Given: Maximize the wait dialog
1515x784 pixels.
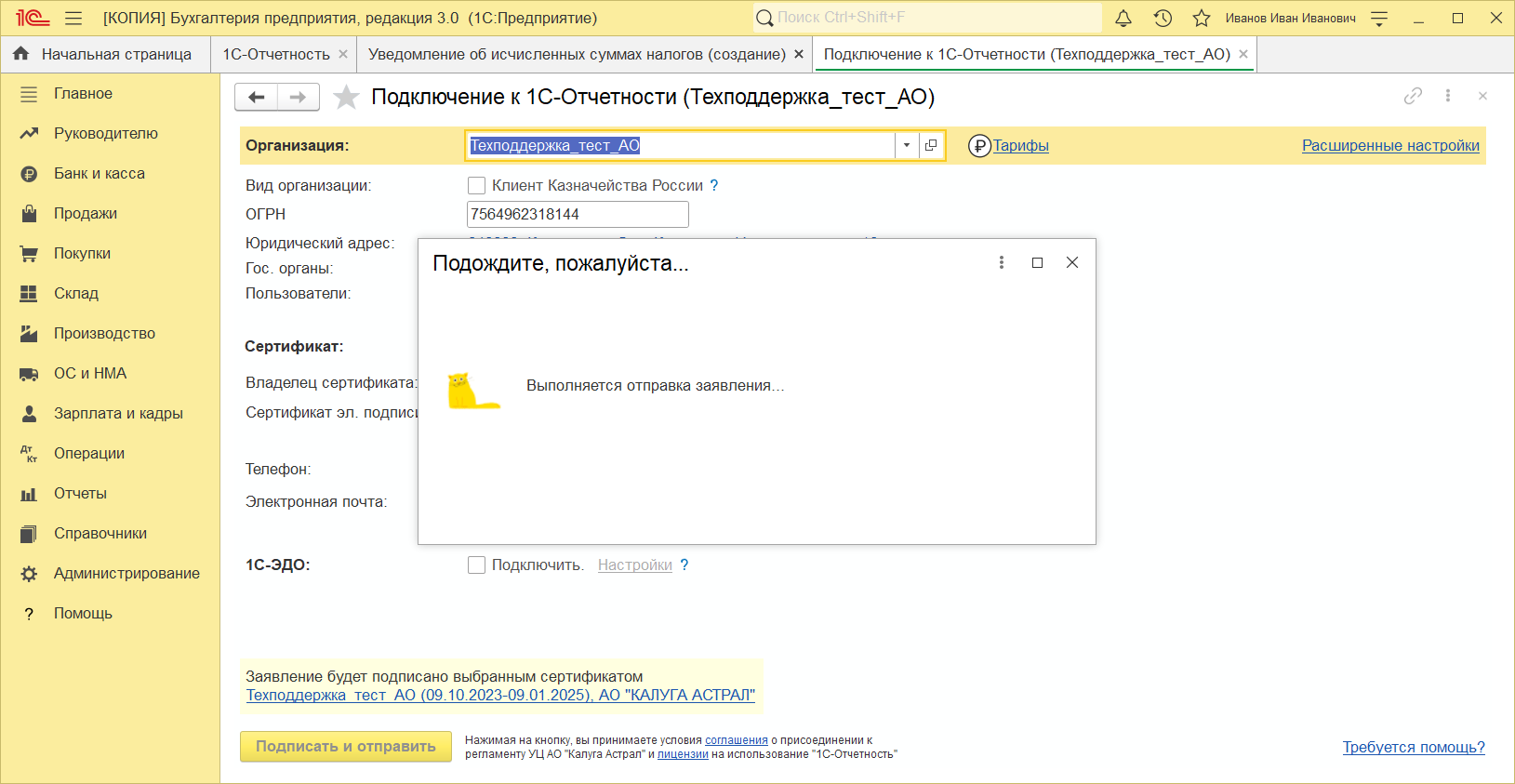Looking at the screenshot, I should click(1037, 262).
